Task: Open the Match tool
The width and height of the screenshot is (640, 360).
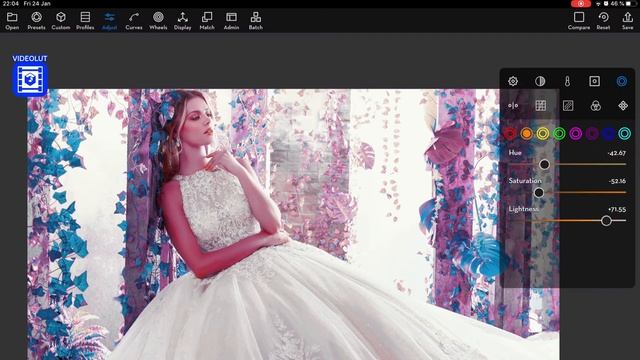Action: tap(207, 21)
